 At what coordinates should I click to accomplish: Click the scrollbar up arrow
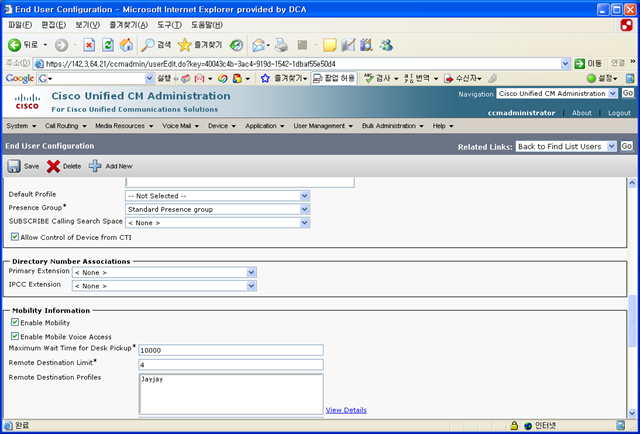(x=632, y=183)
